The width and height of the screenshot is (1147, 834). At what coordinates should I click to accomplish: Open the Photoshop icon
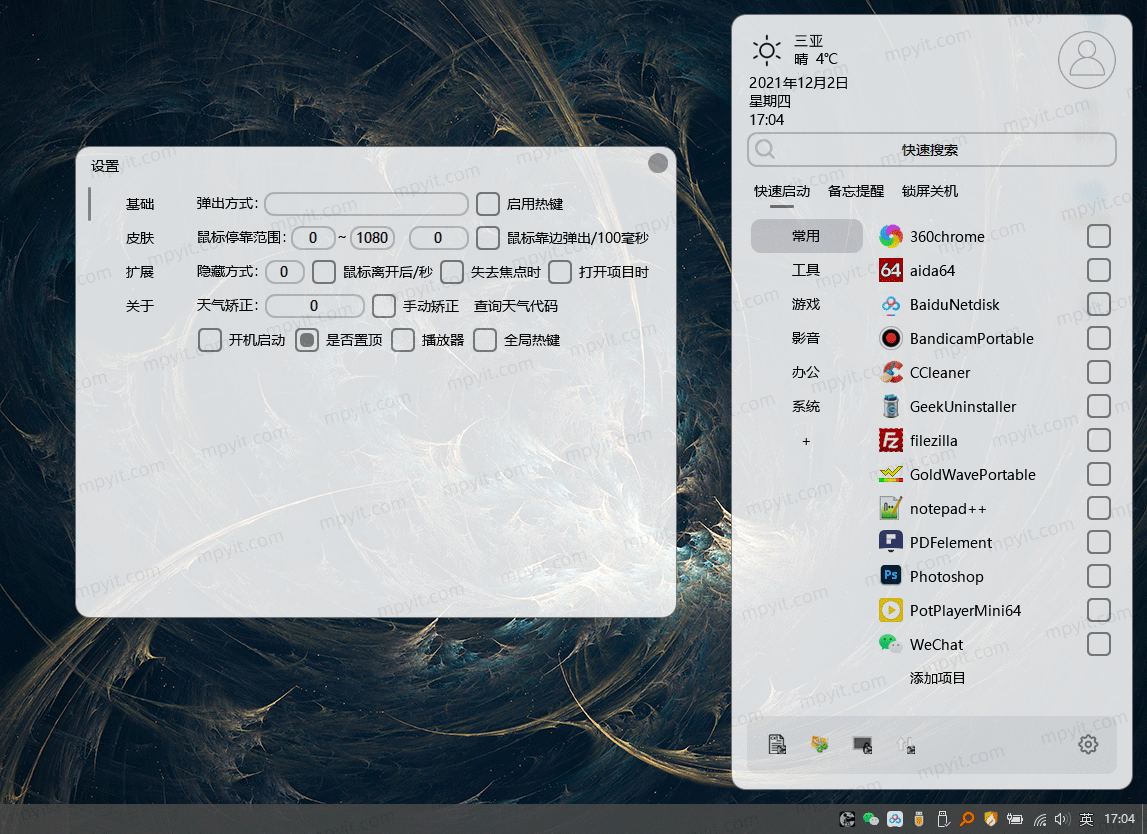[890, 576]
